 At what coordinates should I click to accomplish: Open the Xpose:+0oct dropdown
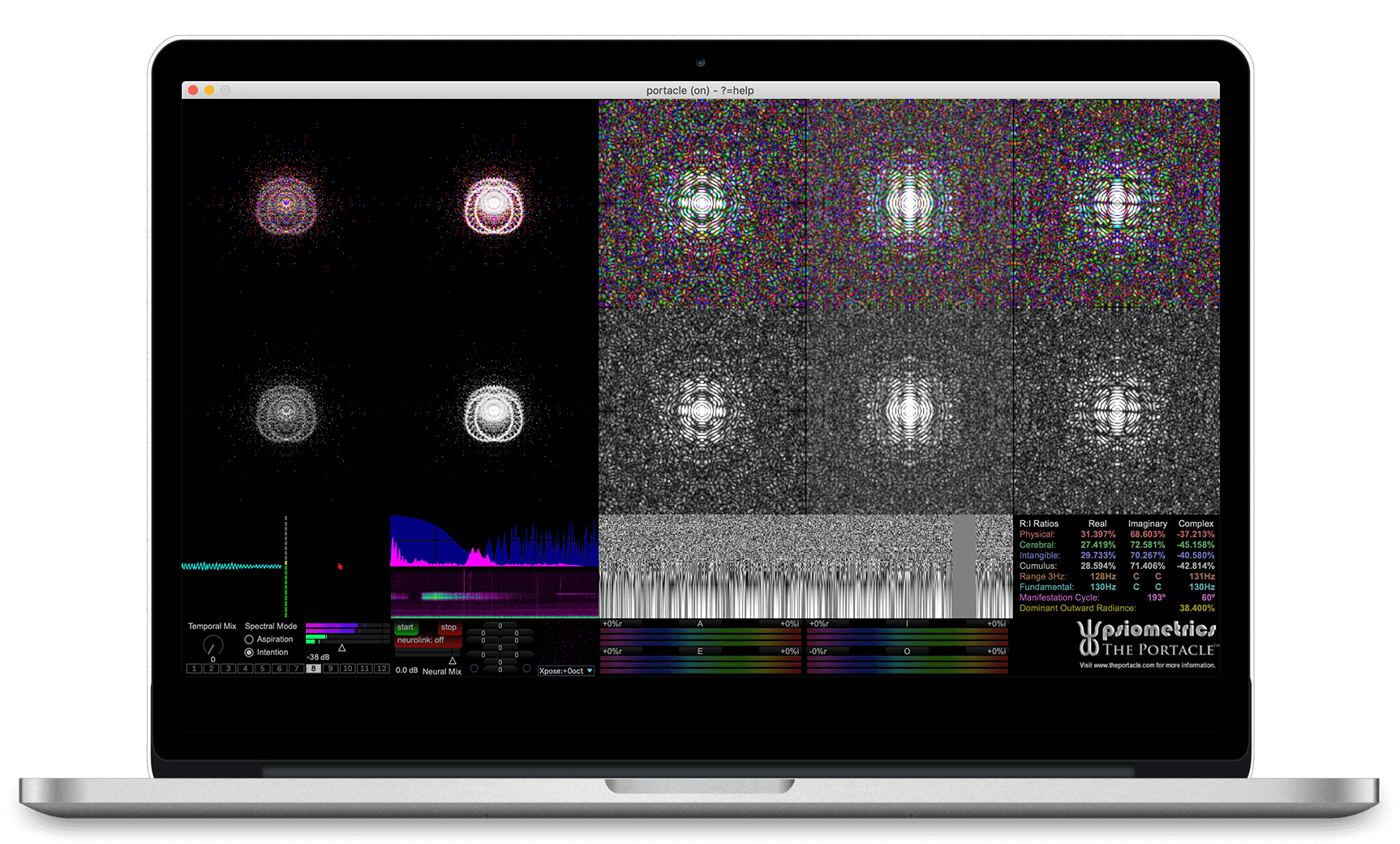(565, 671)
